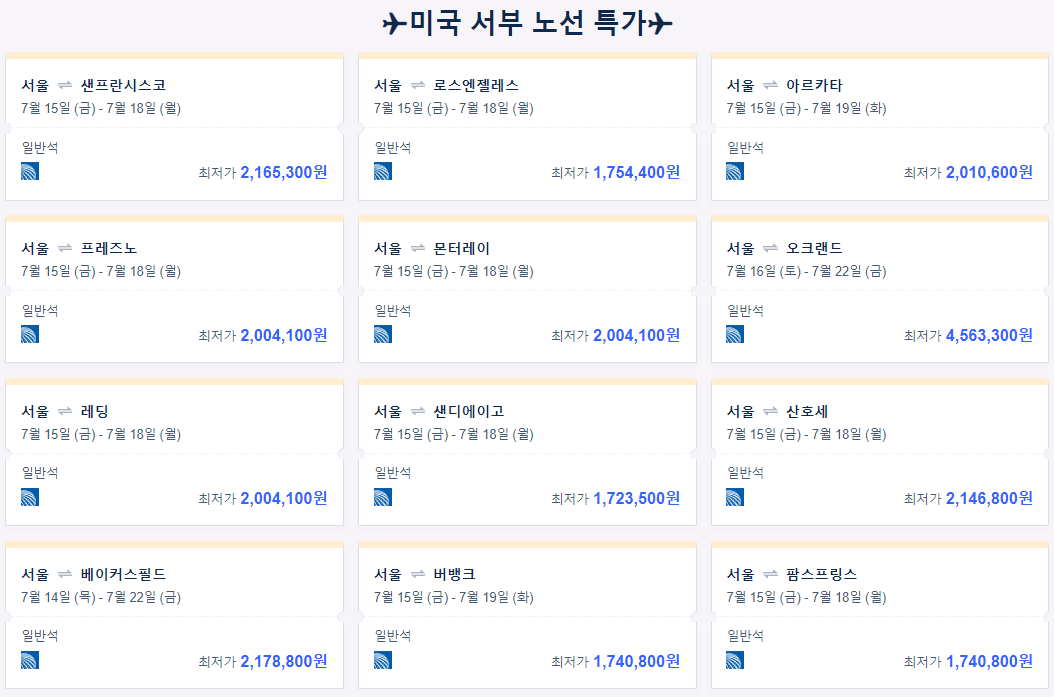Screen dimensions: 1054x697
Task: Click round-trip arrows icon beside 산호세
Action: click(770, 411)
